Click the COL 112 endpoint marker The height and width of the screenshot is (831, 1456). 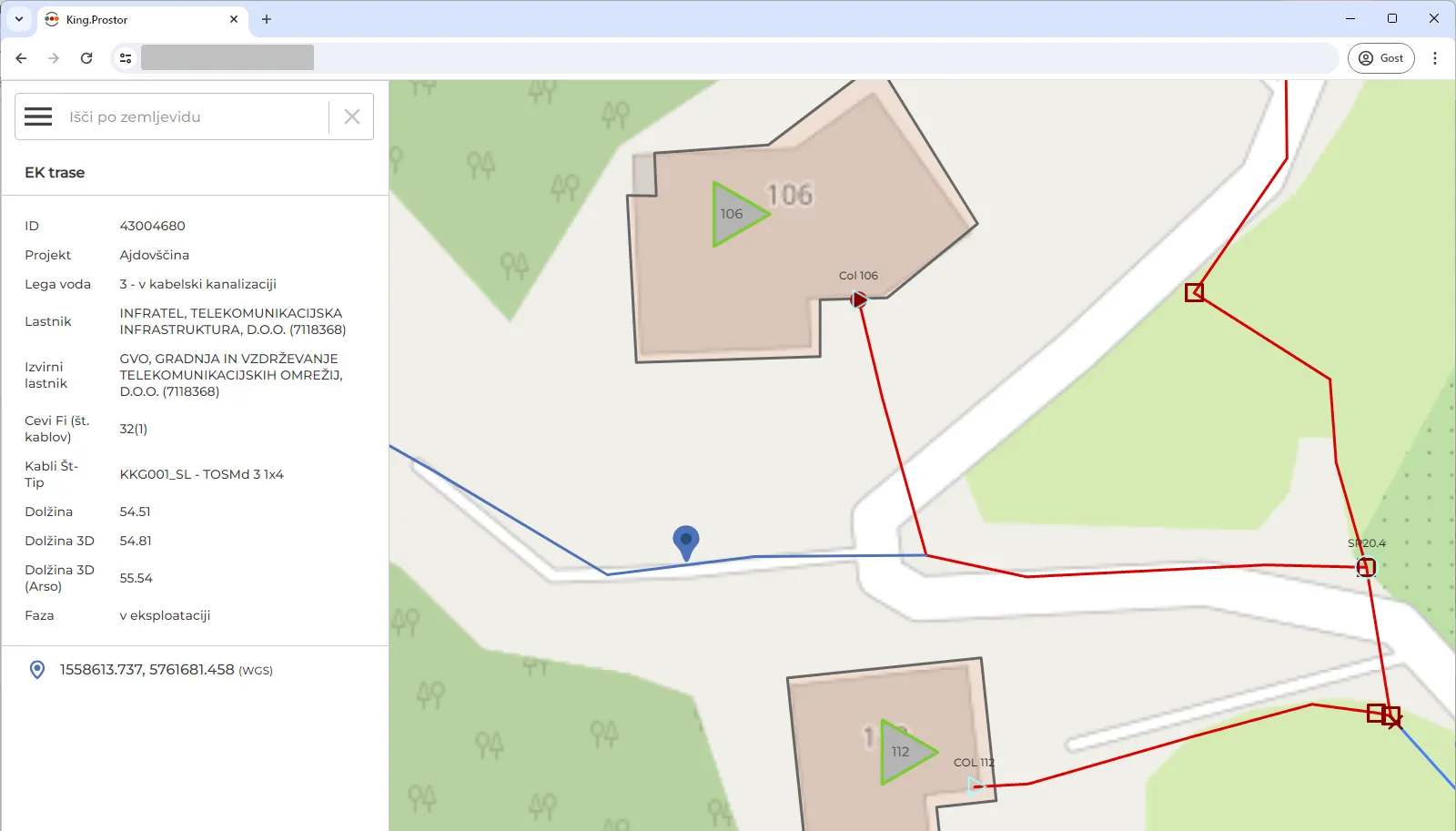[976, 785]
